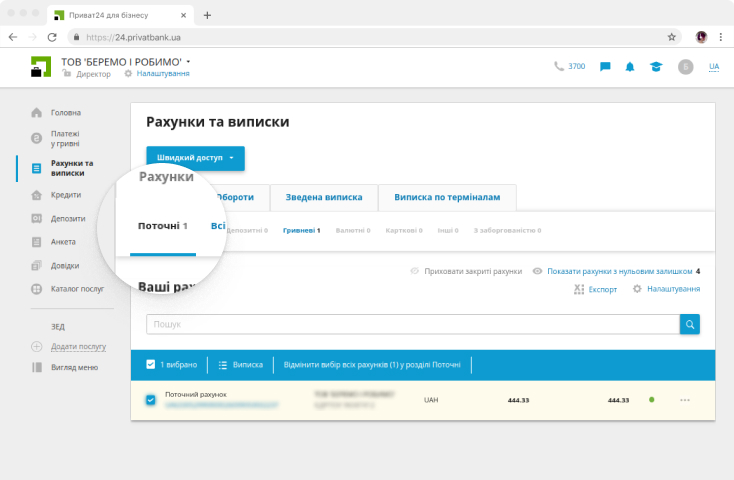Click into the Пошук search field
734x480 pixels.
pyautogui.click(x=412, y=324)
